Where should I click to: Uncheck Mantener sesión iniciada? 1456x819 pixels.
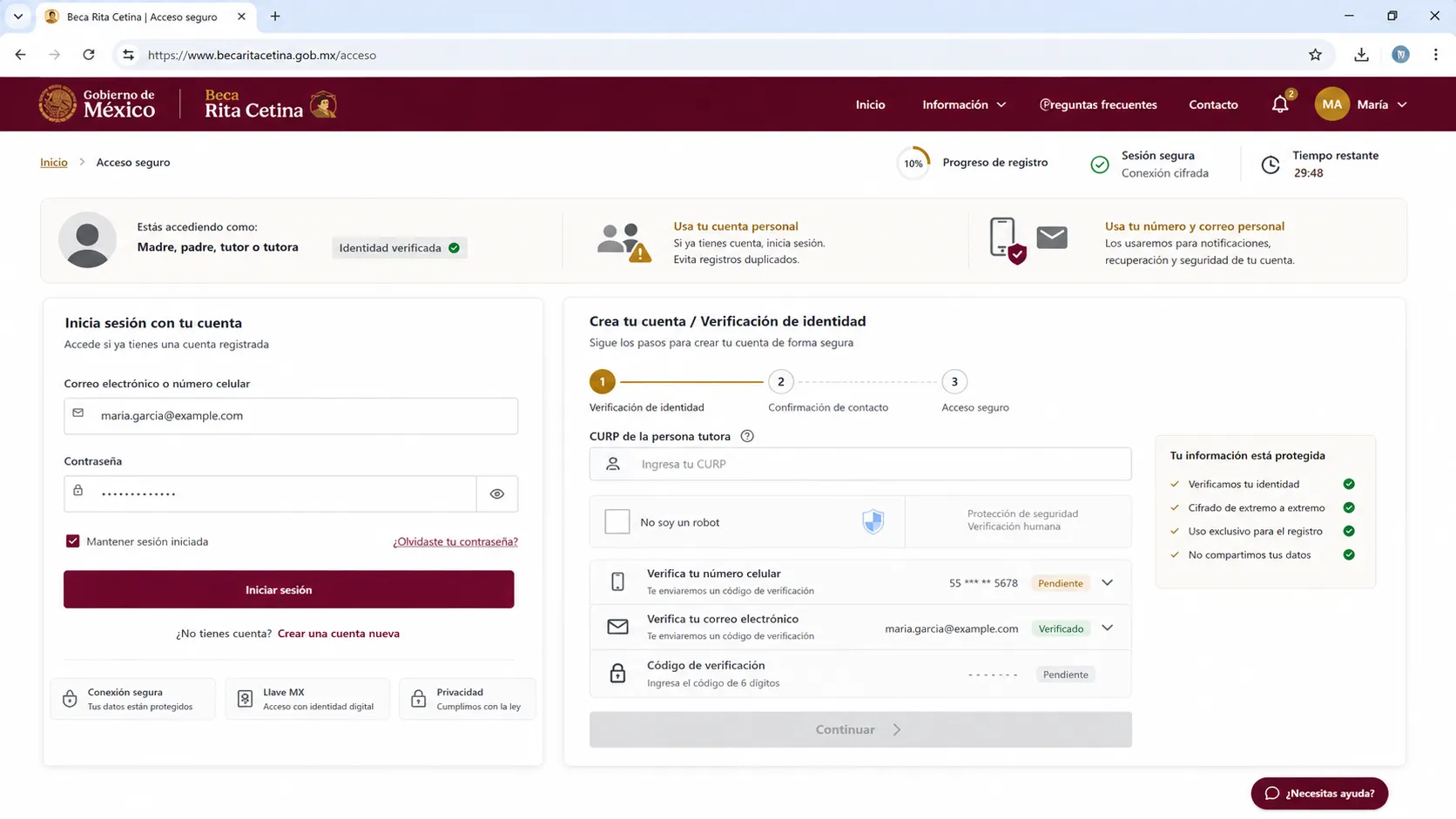point(72,541)
